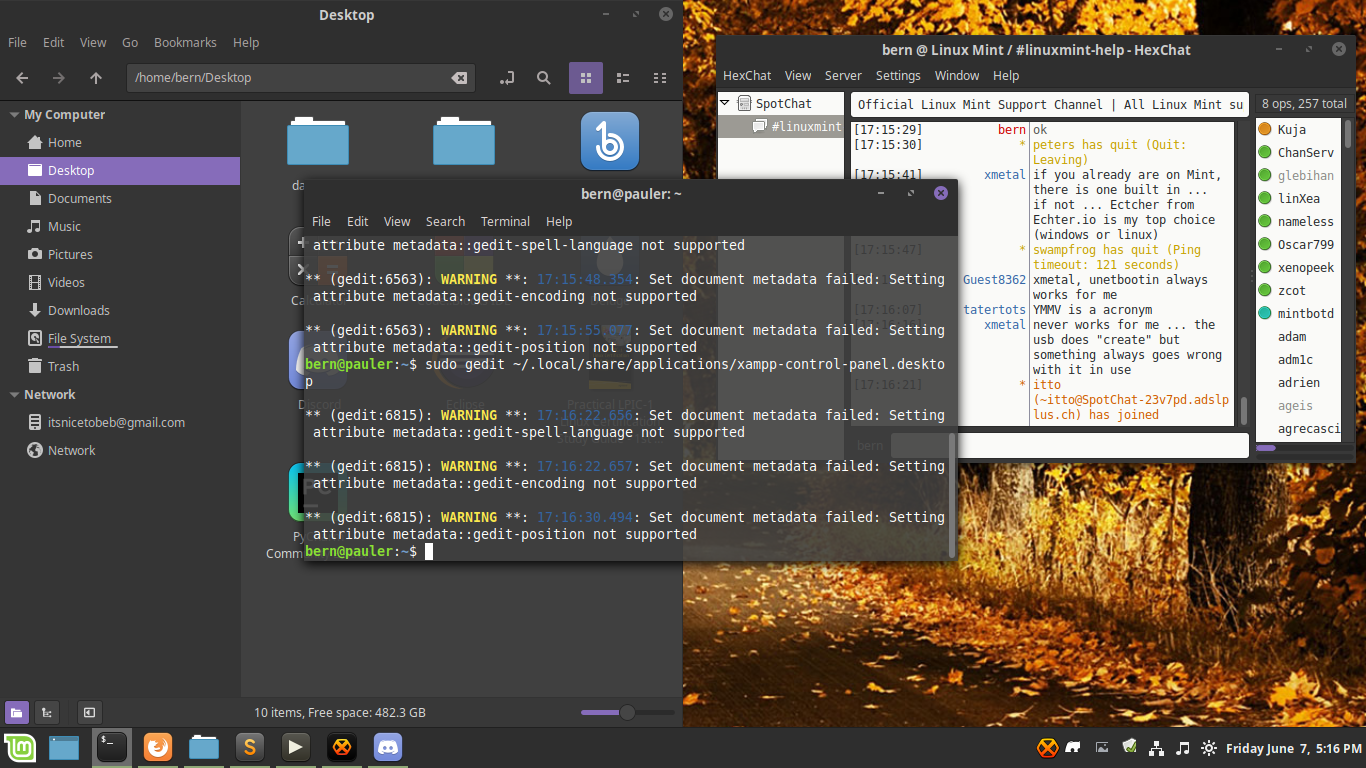Image resolution: width=1366 pixels, height=768 pixels.
Task: Collapse the Network section in sidebar
Action: [14, 395]
